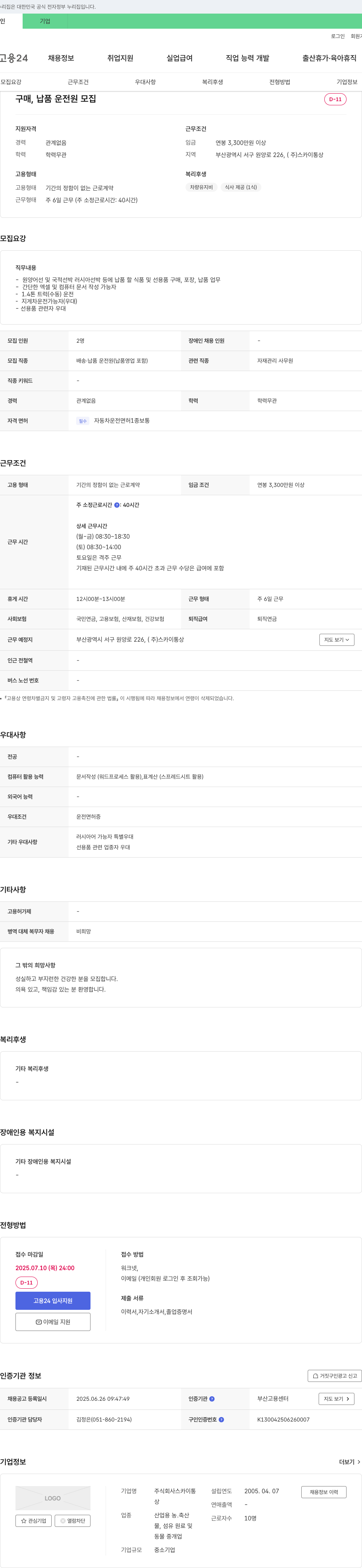362x1568 pixels.
Task: Click the company LOGO placeholder image
Action: click(53, 1499)
